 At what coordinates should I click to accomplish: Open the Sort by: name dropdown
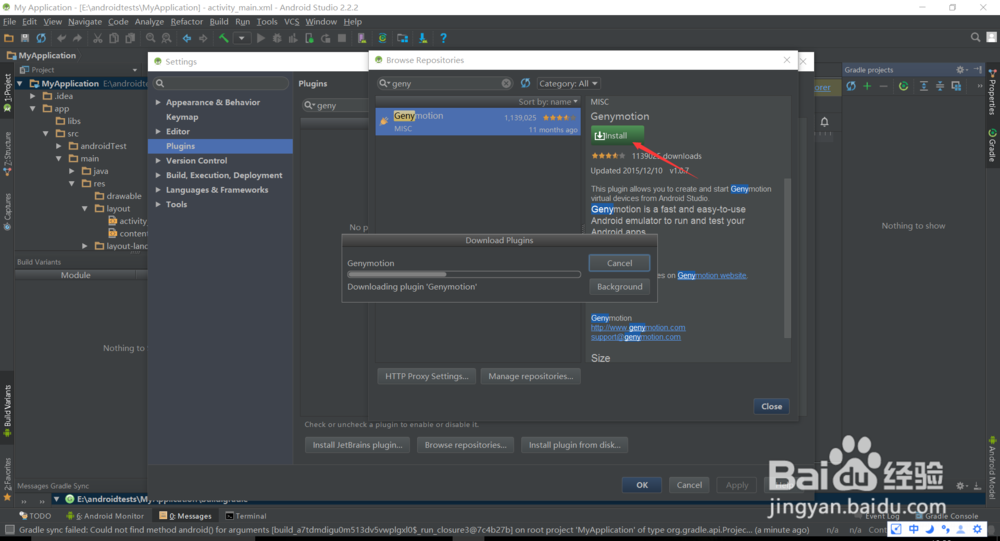tap(548, 101)
